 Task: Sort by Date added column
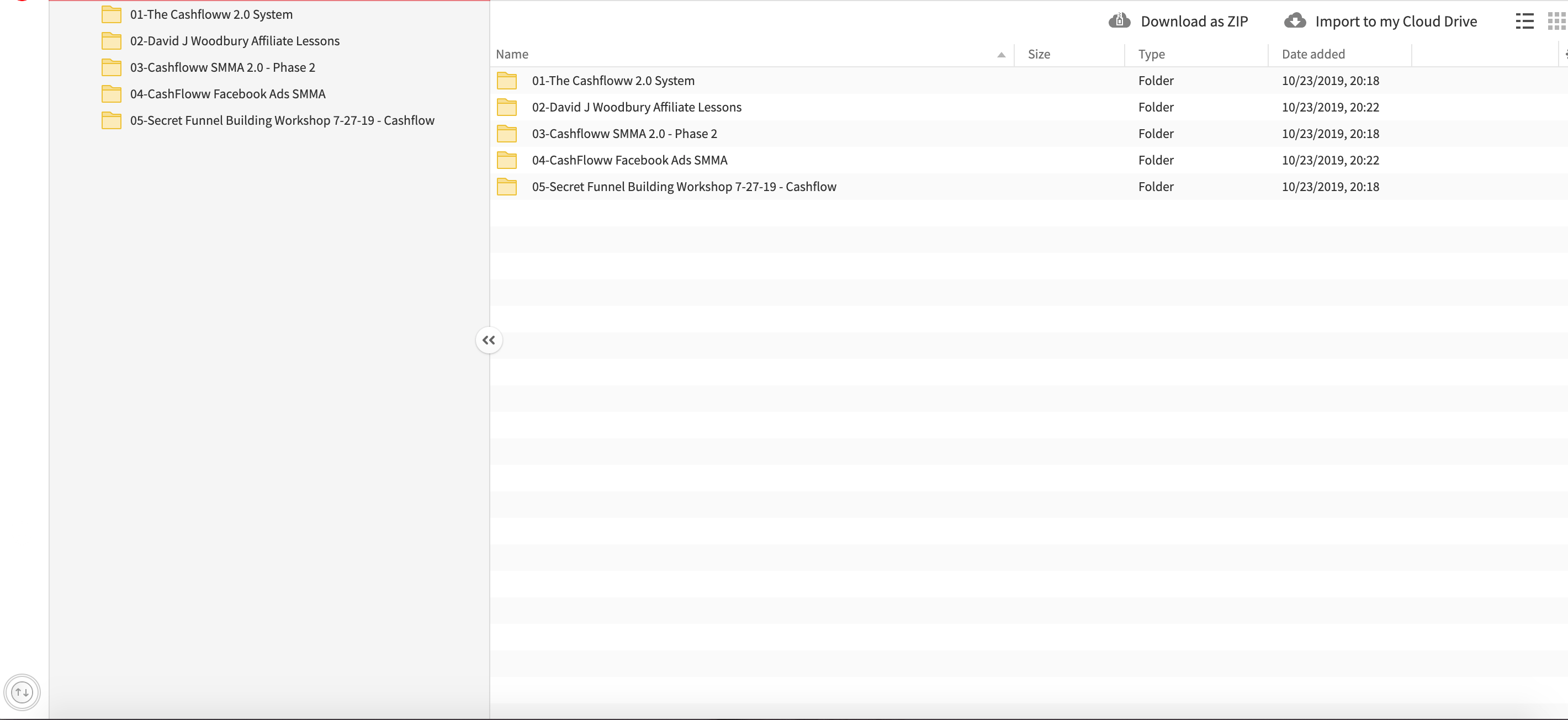1313,54
